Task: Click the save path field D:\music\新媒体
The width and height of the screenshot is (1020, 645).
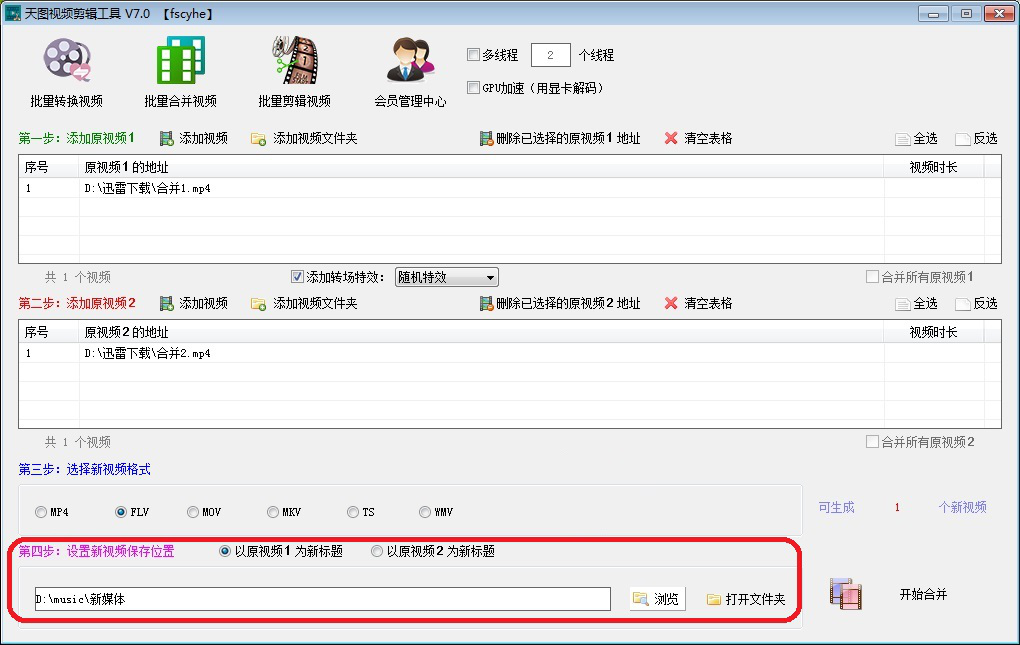Action: click(323, 599)
